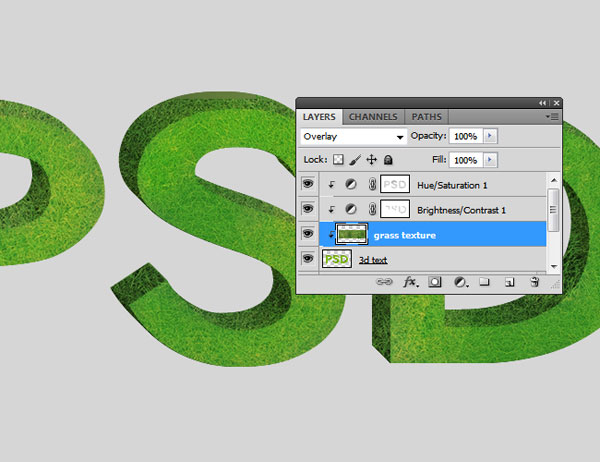Open the Opacity slider arrow
This screenshot has height=462, width=600.
tap(490, 136)
